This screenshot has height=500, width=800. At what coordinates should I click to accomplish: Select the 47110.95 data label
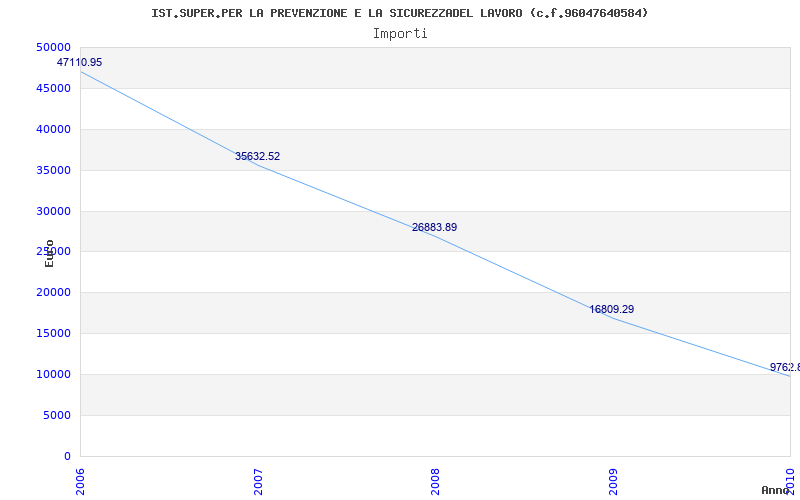(x=79, y=62)
